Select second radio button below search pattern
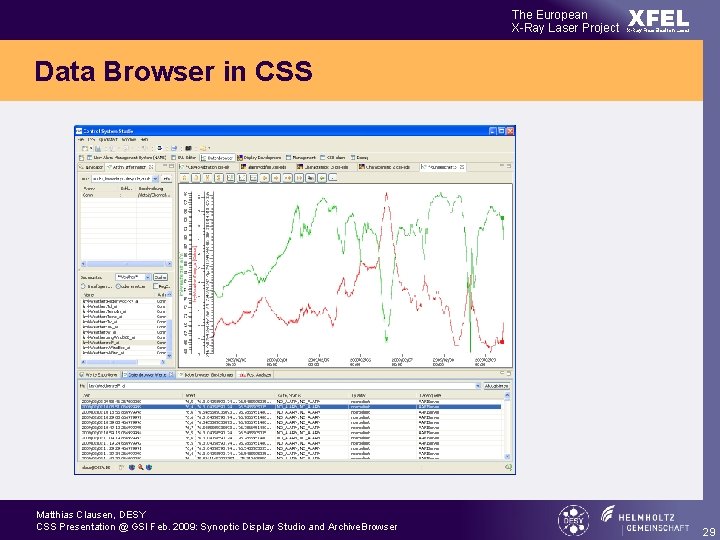The image size is (720, 540). tap(118, 286)
